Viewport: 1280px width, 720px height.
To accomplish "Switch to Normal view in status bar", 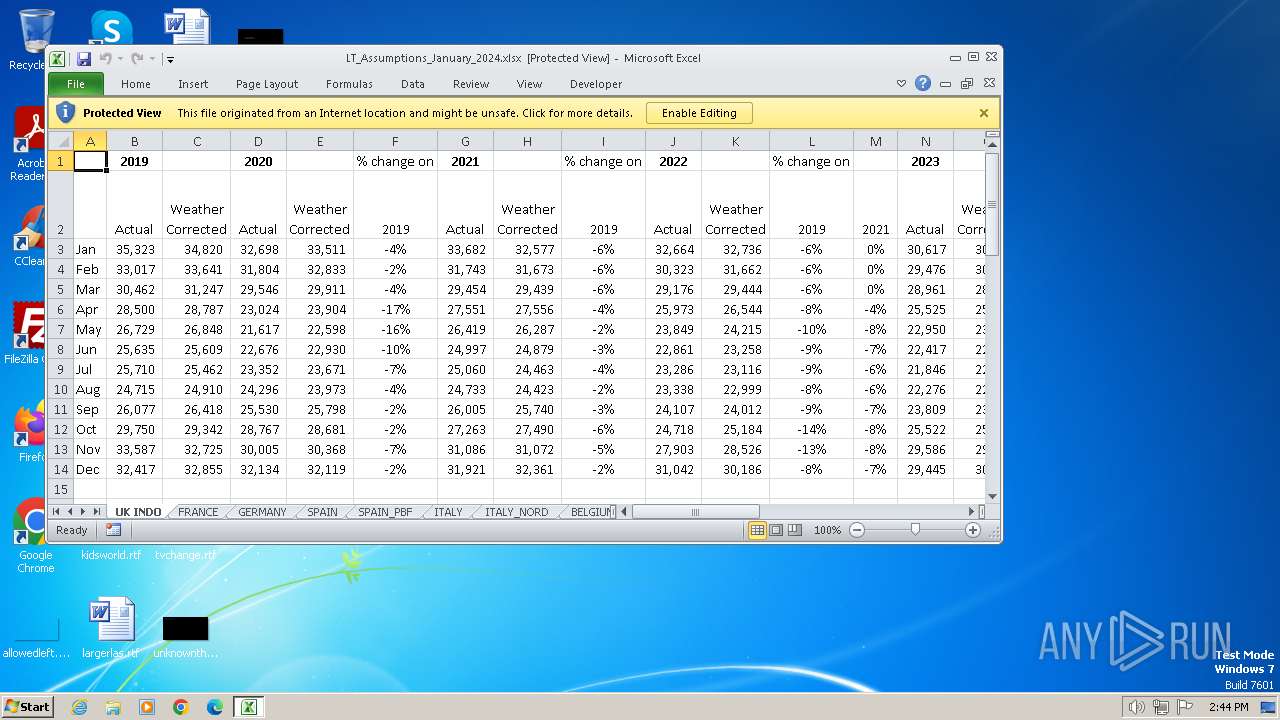I will tap(757, 530).
